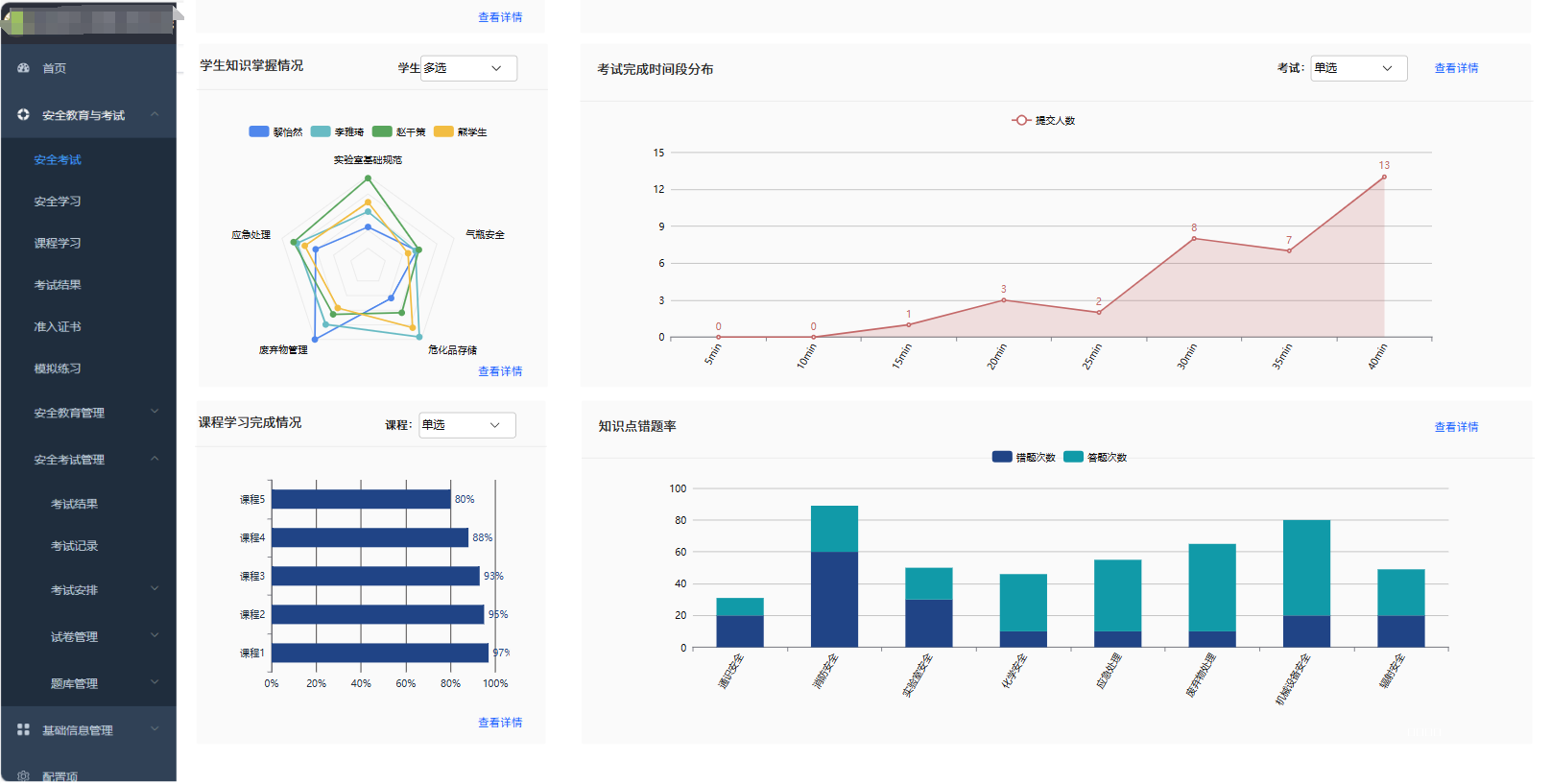Toggle 答题次数 series in bar chart legend

pyautogui.click(x=1073, y=458)
